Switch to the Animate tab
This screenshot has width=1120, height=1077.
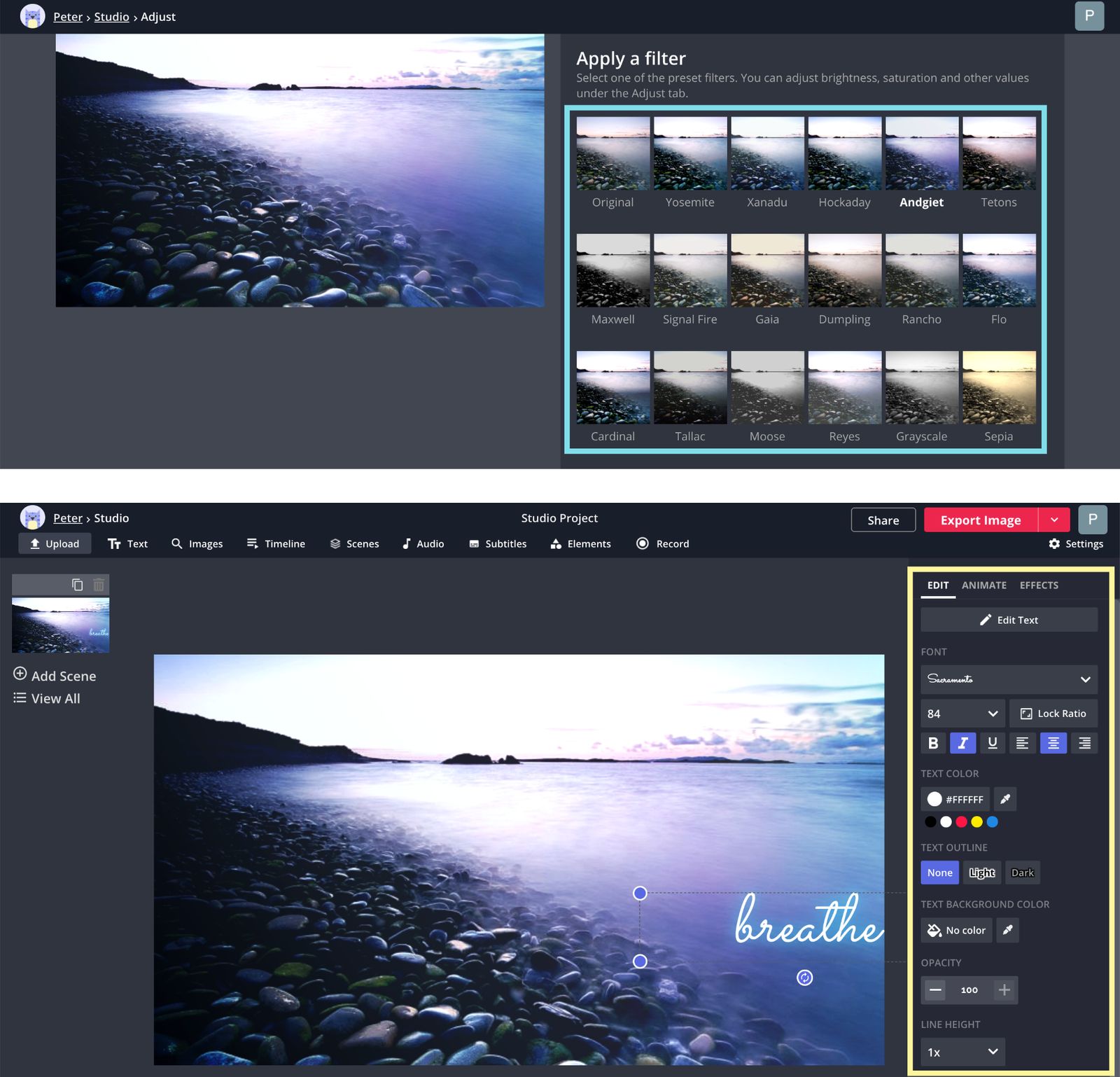[x=984, y=585]
